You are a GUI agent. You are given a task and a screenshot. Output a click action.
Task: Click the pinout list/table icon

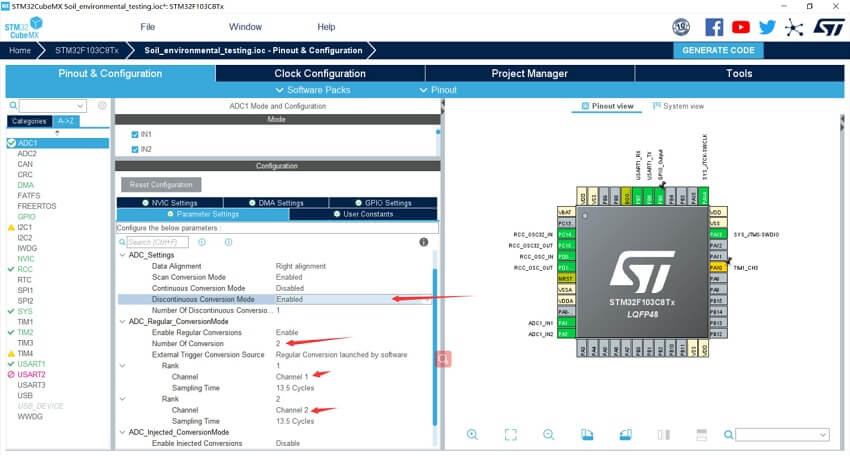click(x=701, y=434)
